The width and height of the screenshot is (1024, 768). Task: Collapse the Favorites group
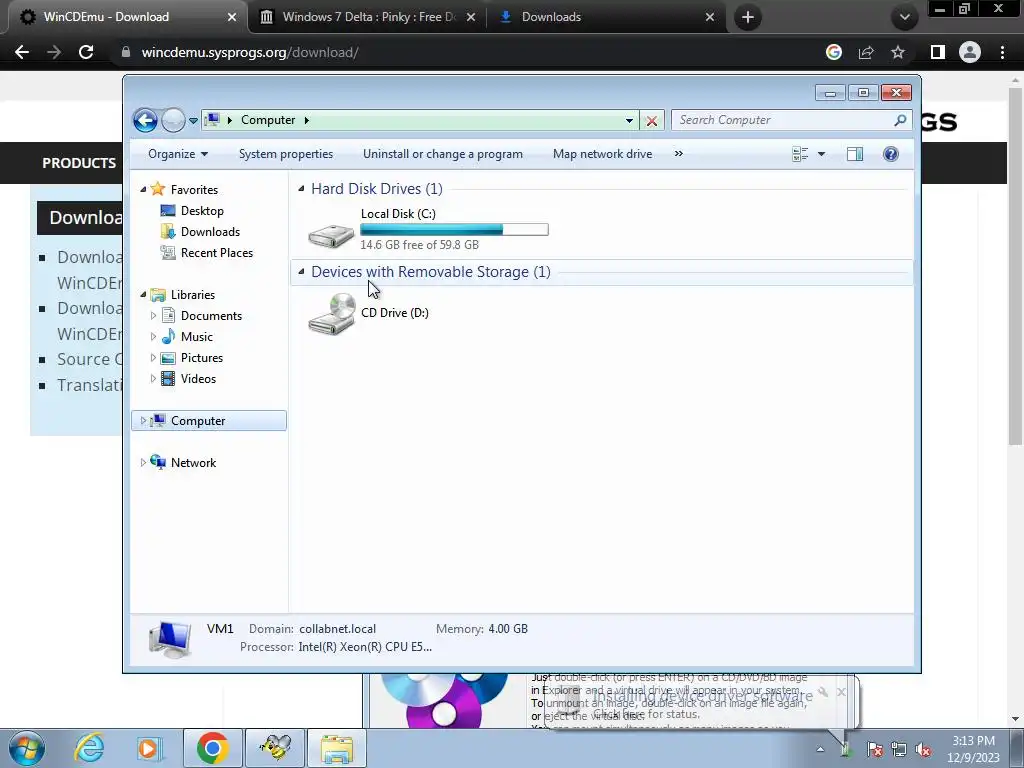coord(143,189)
